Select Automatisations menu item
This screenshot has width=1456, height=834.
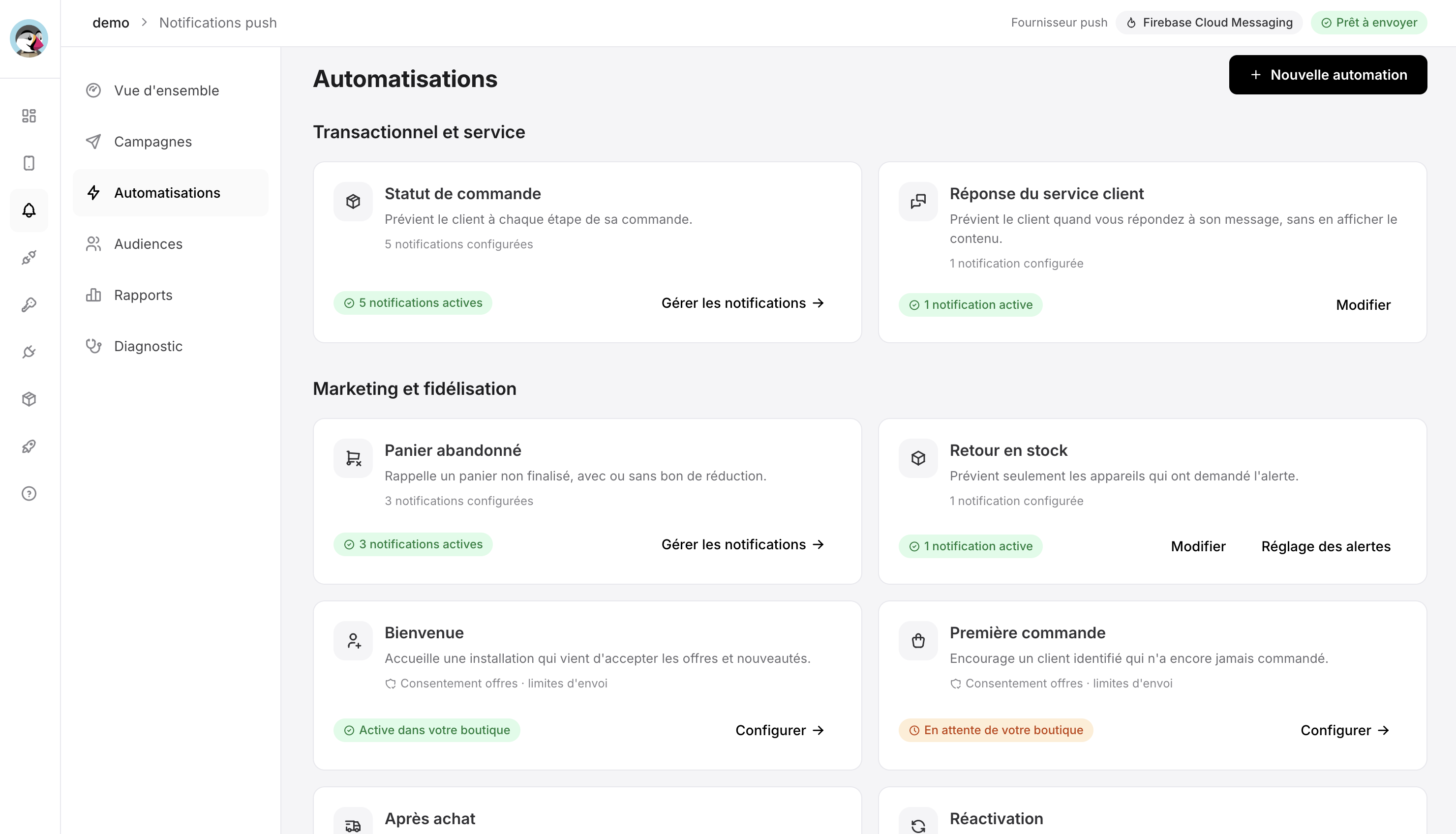point(170,193)
